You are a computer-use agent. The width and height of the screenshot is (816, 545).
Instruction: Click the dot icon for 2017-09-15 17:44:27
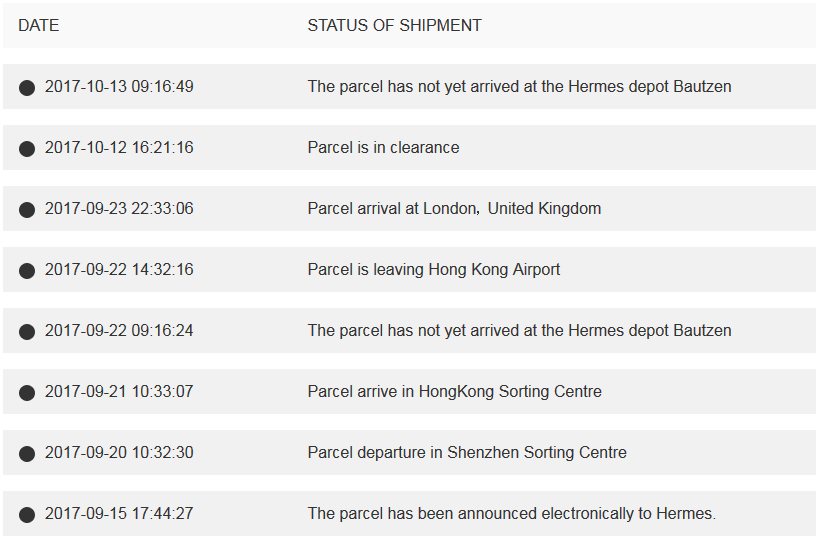pos(27,515)
